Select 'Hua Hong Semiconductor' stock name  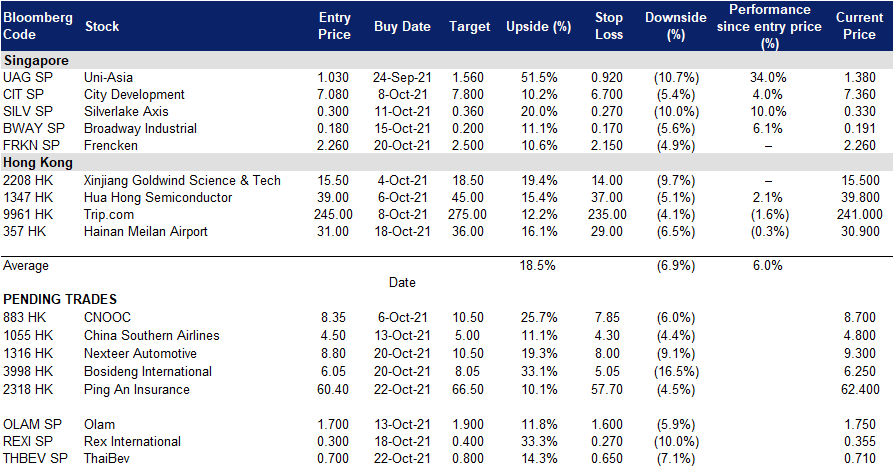(158, 198)
